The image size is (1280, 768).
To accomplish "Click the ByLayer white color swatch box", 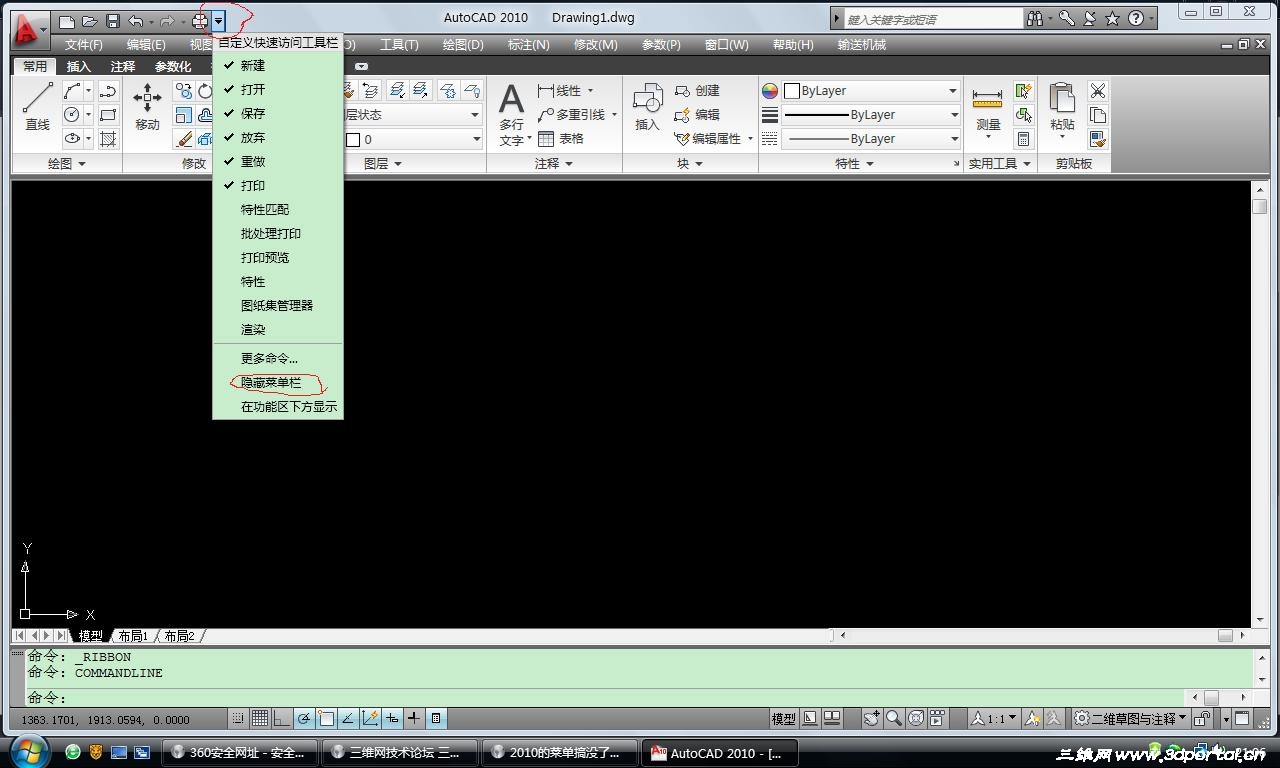I will tap(792, 91).
